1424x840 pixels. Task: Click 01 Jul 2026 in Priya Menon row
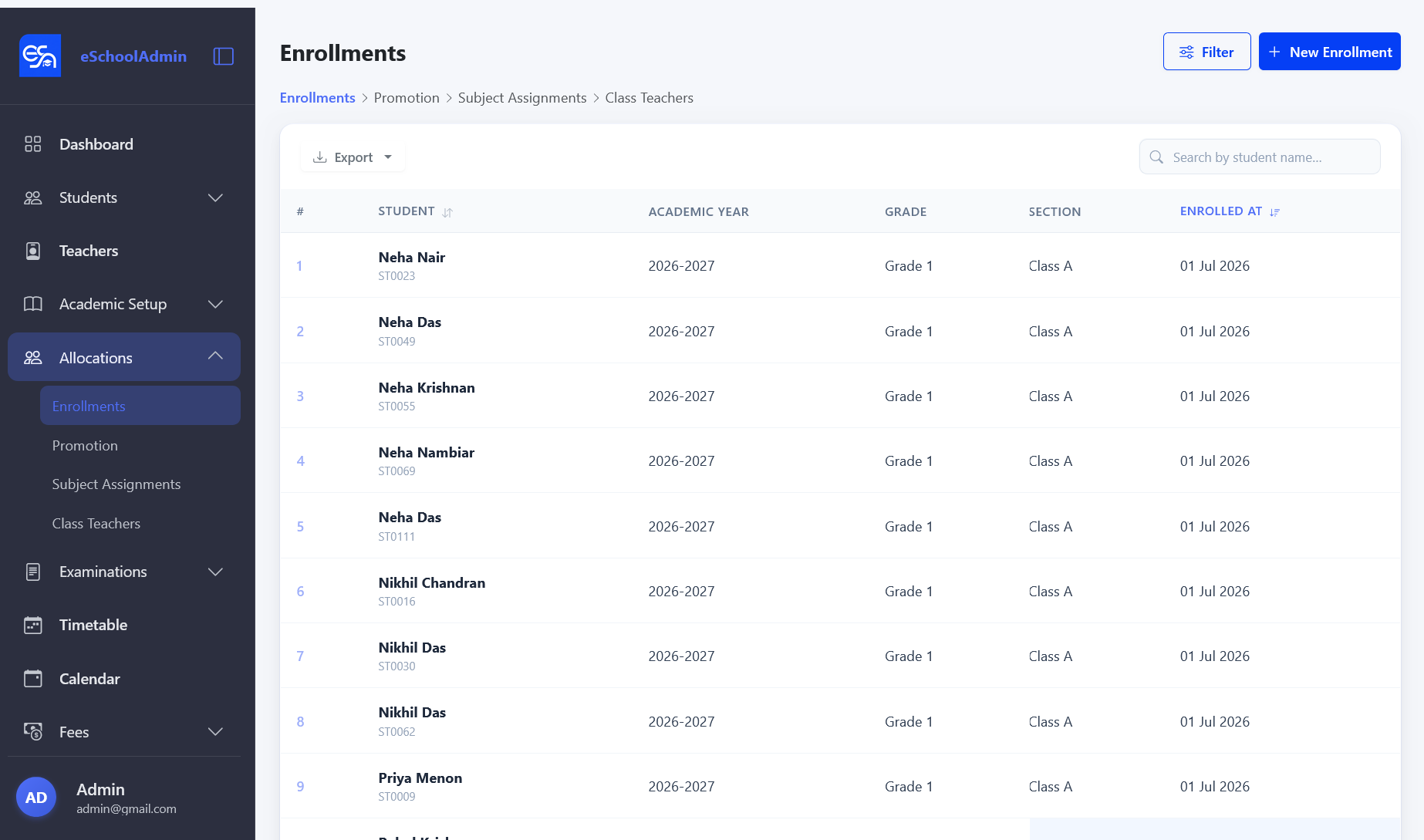[1214, 787]
